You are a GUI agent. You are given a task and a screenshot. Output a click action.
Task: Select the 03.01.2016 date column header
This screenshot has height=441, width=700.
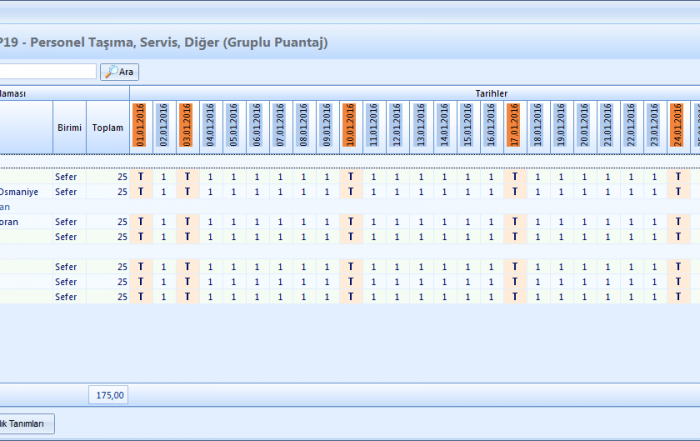(x=187, y=127)
